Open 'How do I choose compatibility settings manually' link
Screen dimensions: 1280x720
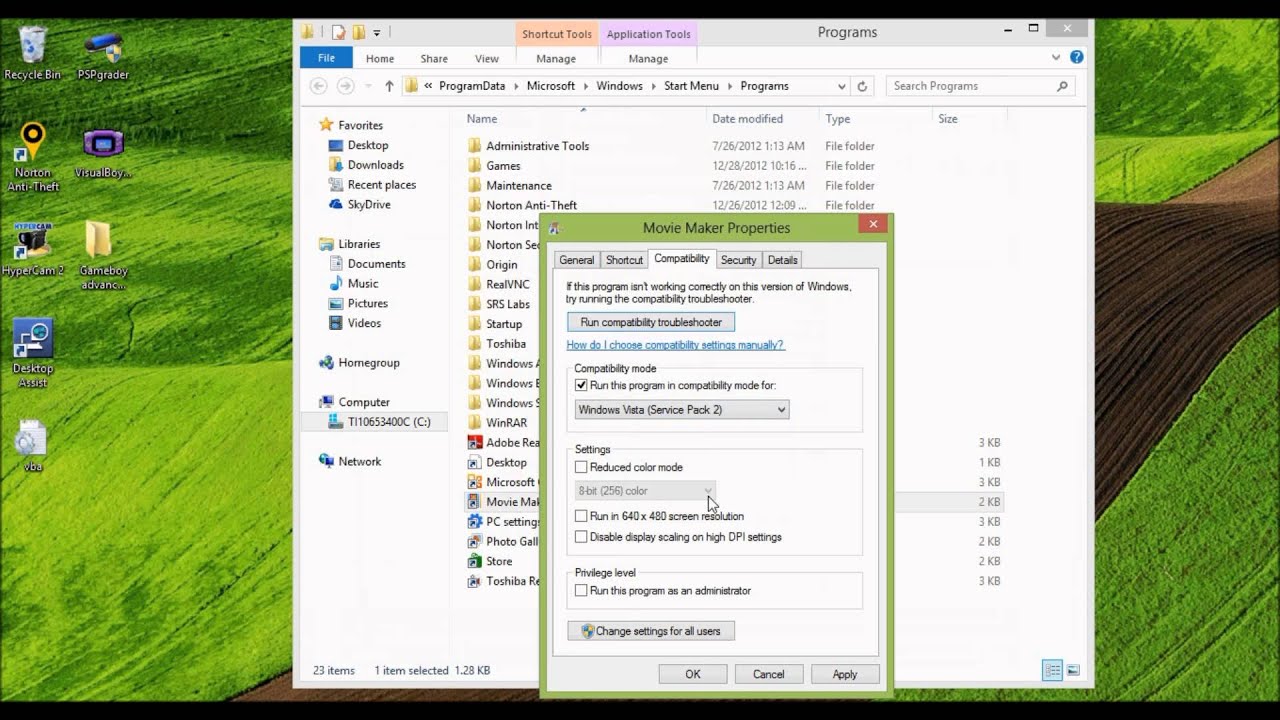click(x=675, y=345)
